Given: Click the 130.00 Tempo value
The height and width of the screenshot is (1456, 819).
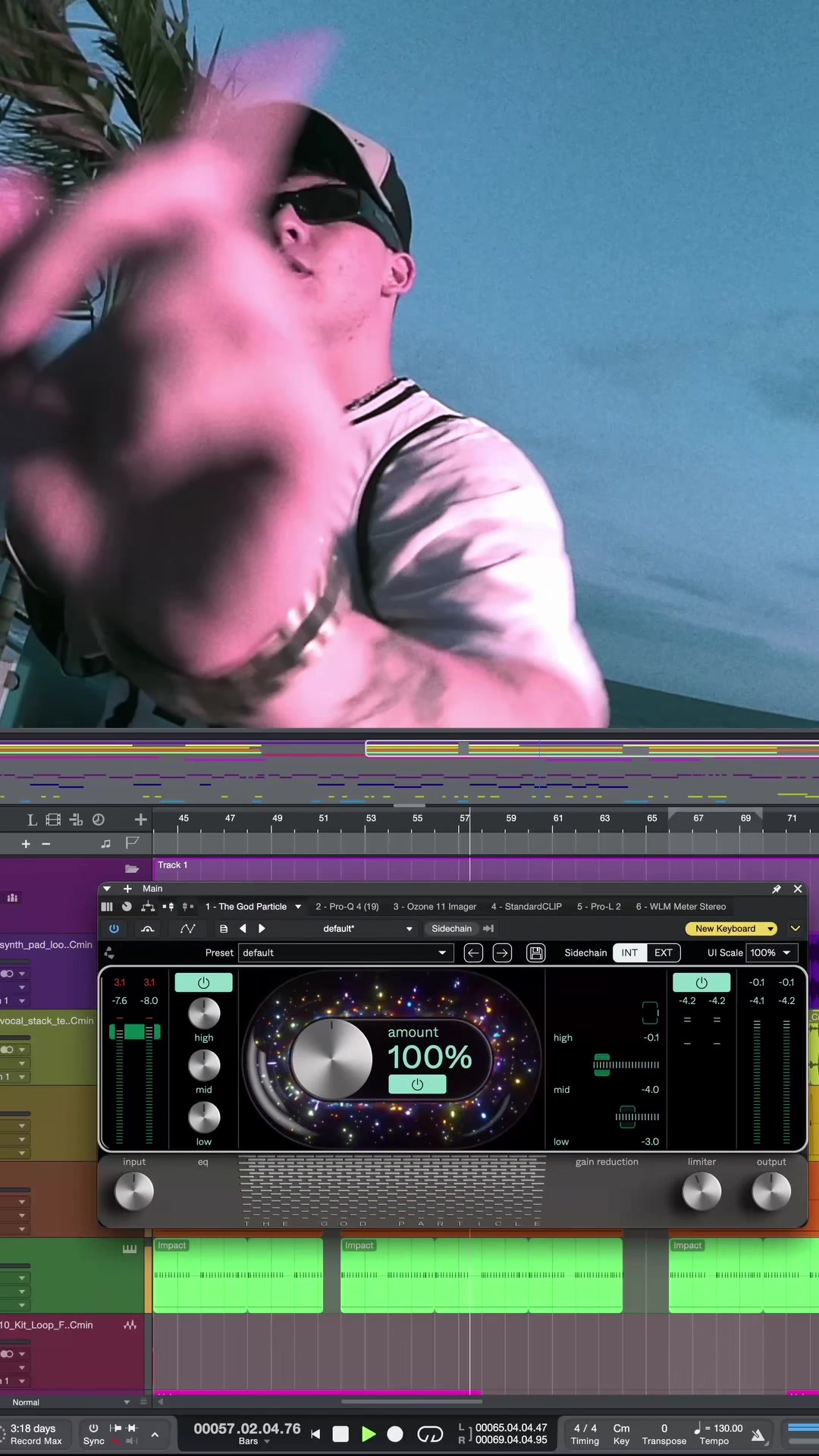Looking at the screenshot, I should tap(728, 1429).
